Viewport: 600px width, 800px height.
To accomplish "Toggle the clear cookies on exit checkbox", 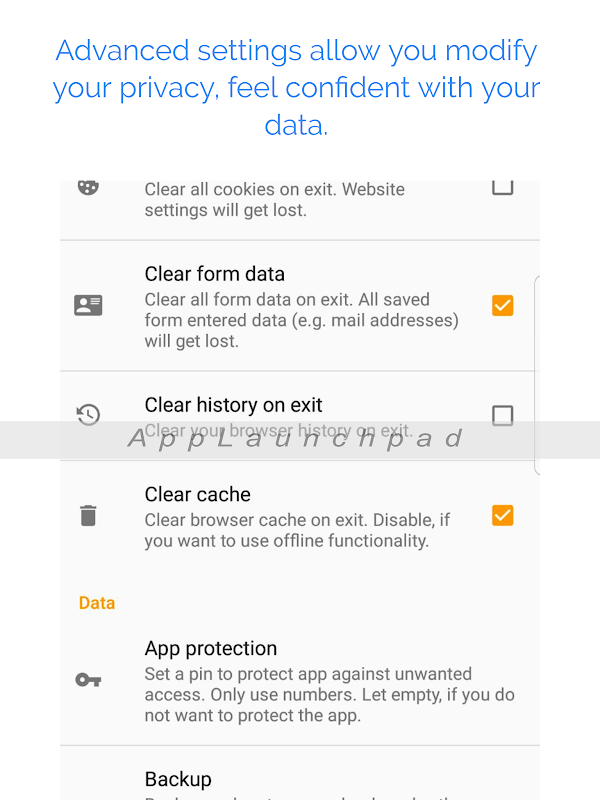I will click(x=502, y=186).
